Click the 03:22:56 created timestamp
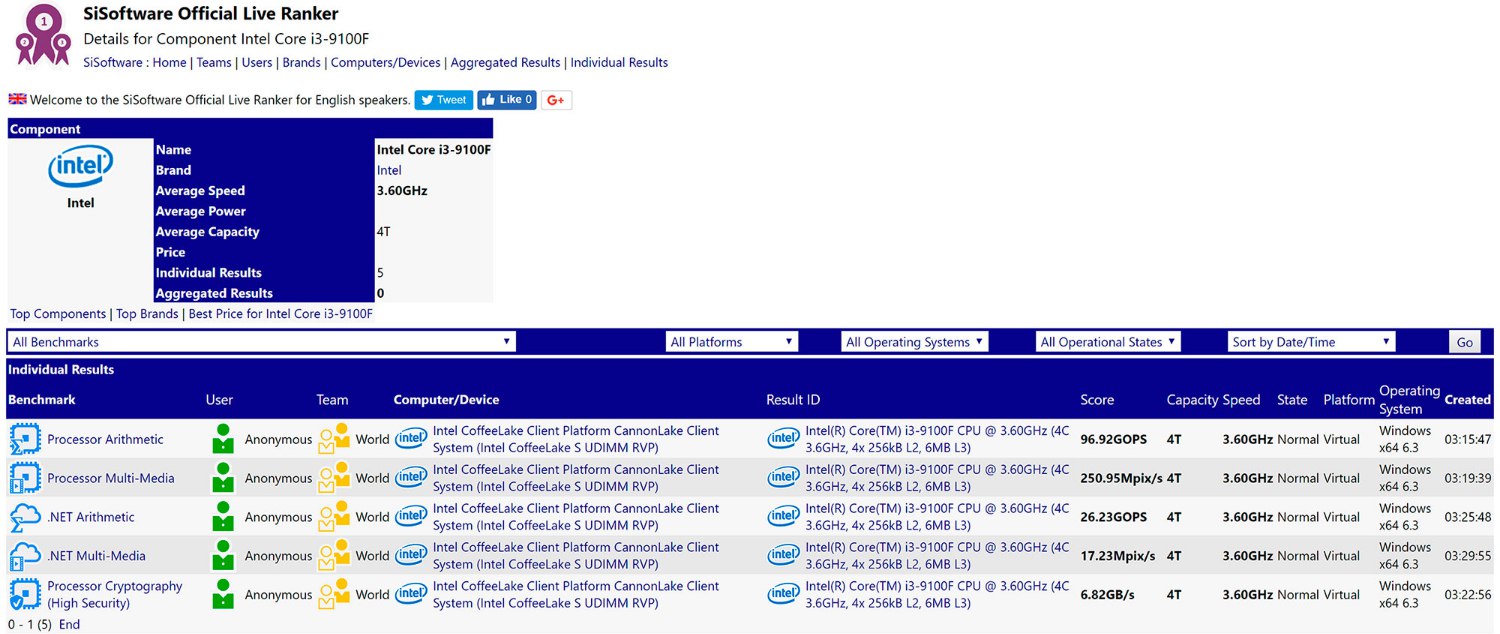 1468,595
